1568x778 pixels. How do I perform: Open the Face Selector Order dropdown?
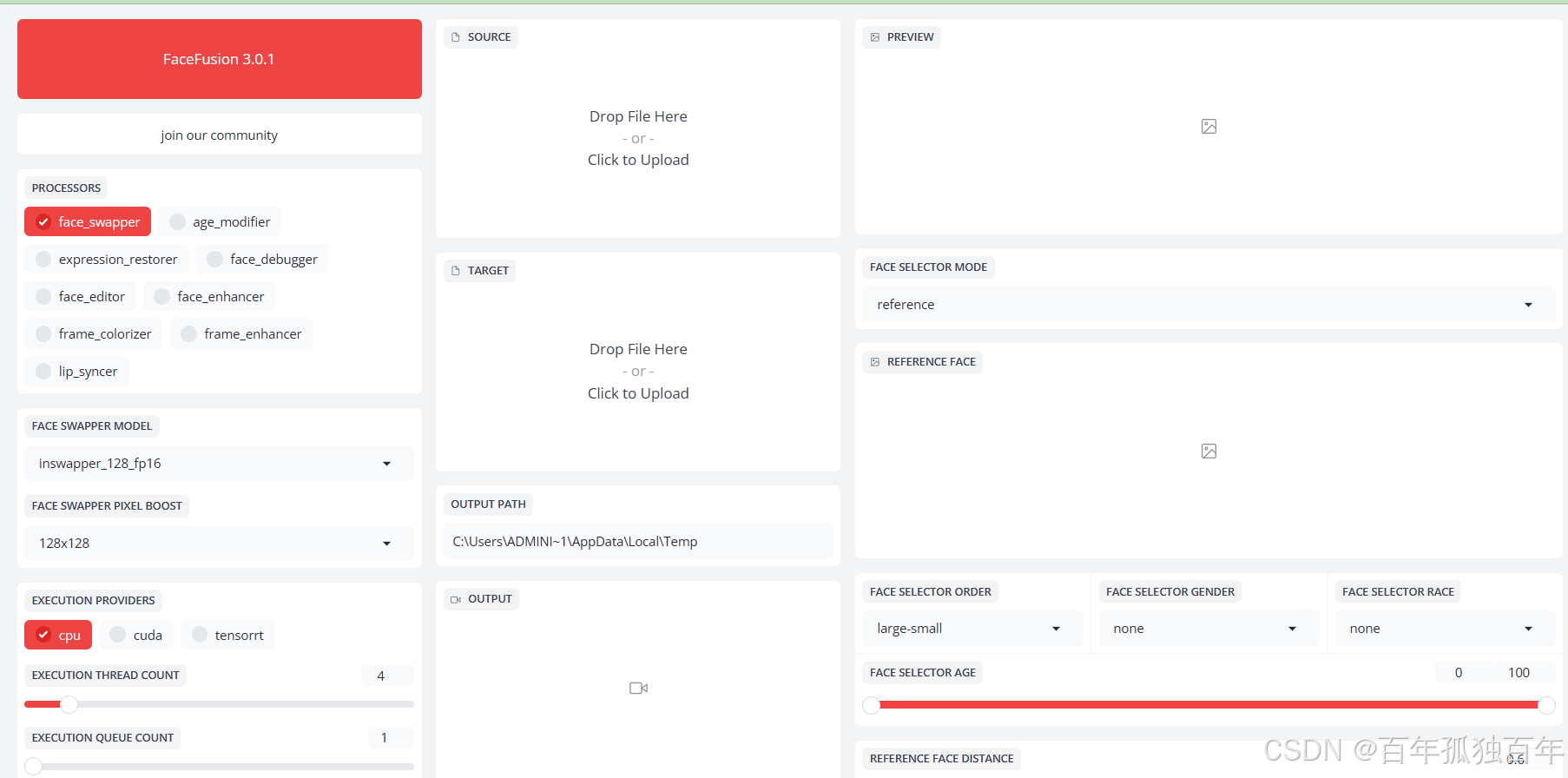click(972, 629)
